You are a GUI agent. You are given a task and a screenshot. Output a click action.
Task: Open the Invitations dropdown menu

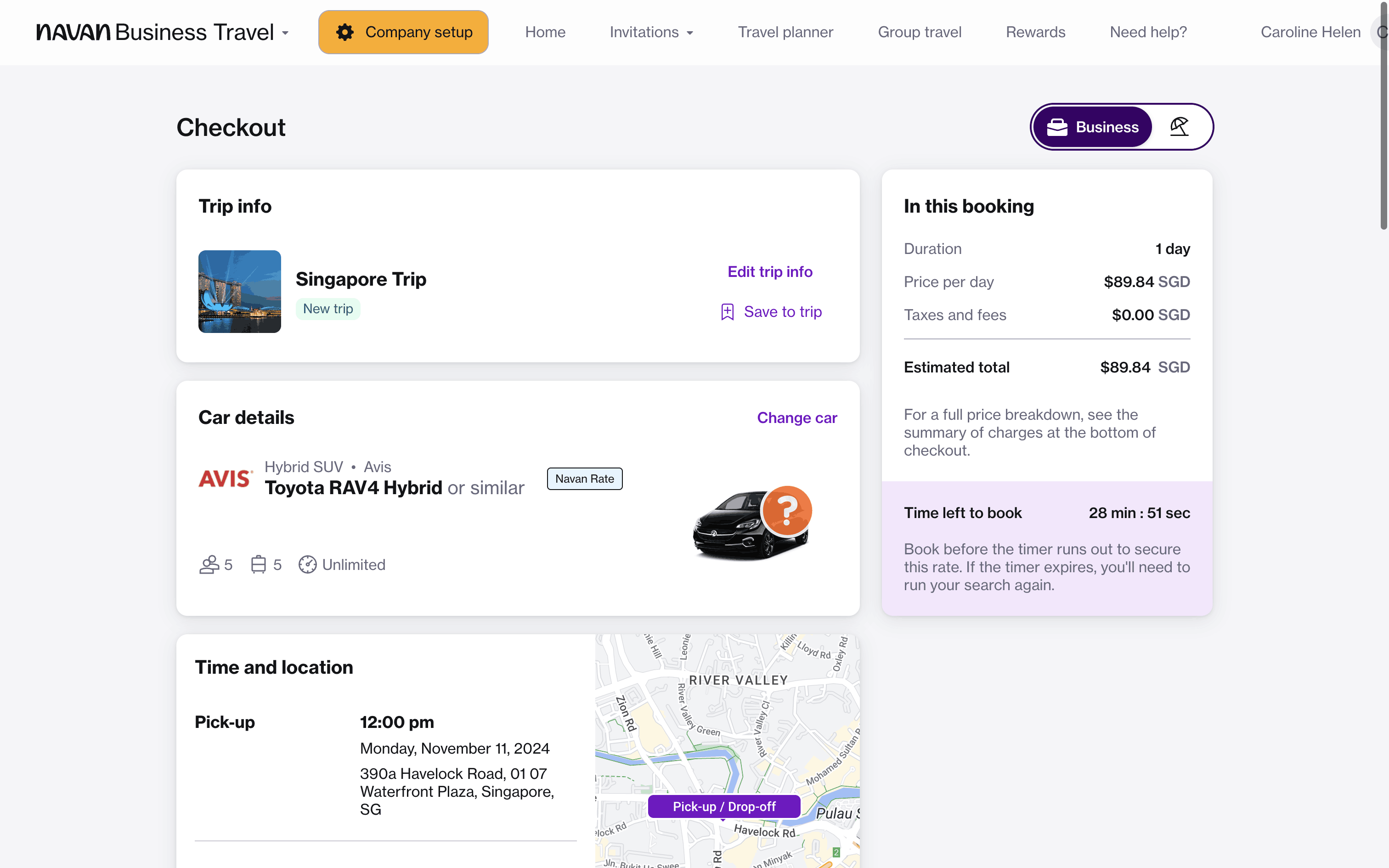(x=651, y=32)
